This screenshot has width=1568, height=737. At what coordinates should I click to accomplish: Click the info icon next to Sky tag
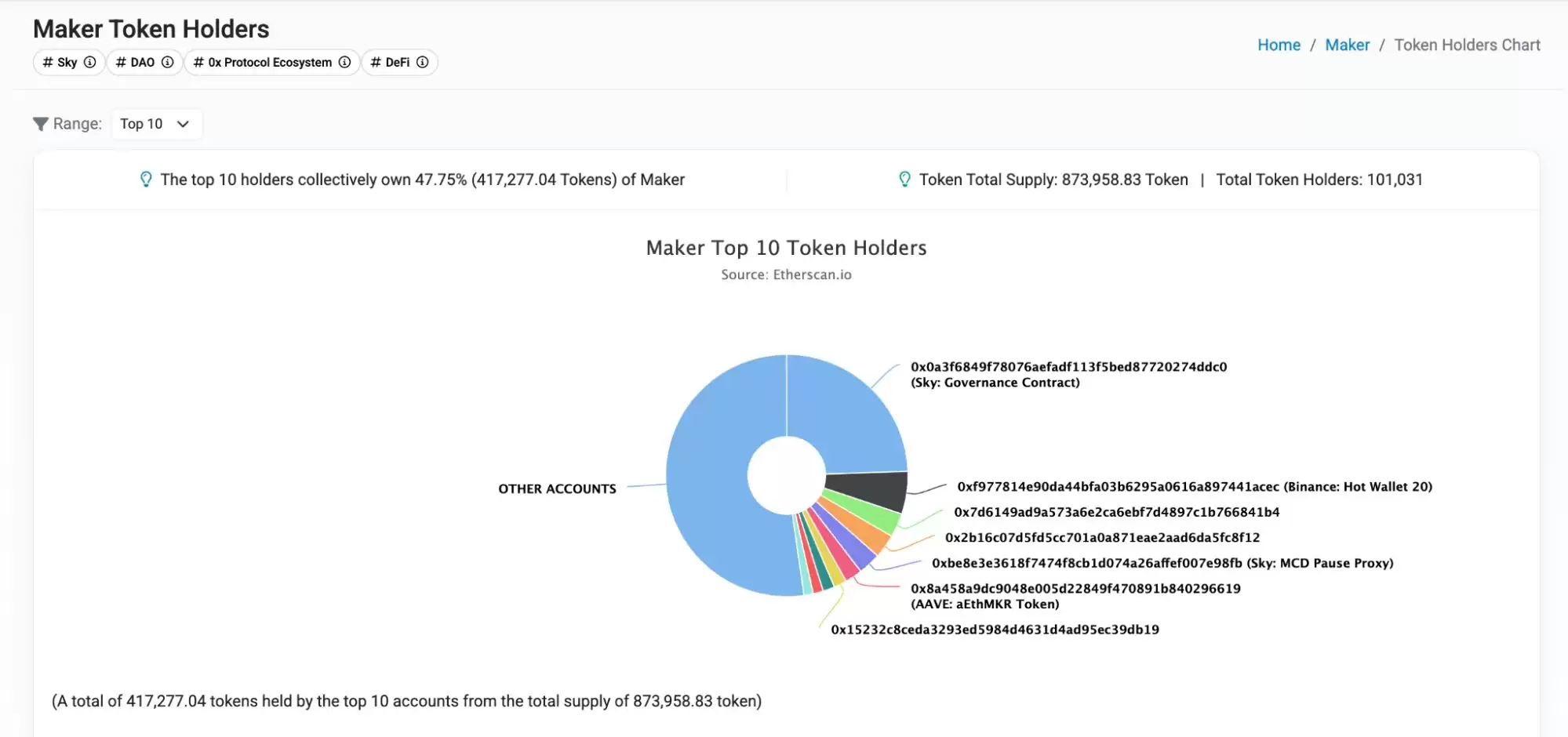(90, 63)
